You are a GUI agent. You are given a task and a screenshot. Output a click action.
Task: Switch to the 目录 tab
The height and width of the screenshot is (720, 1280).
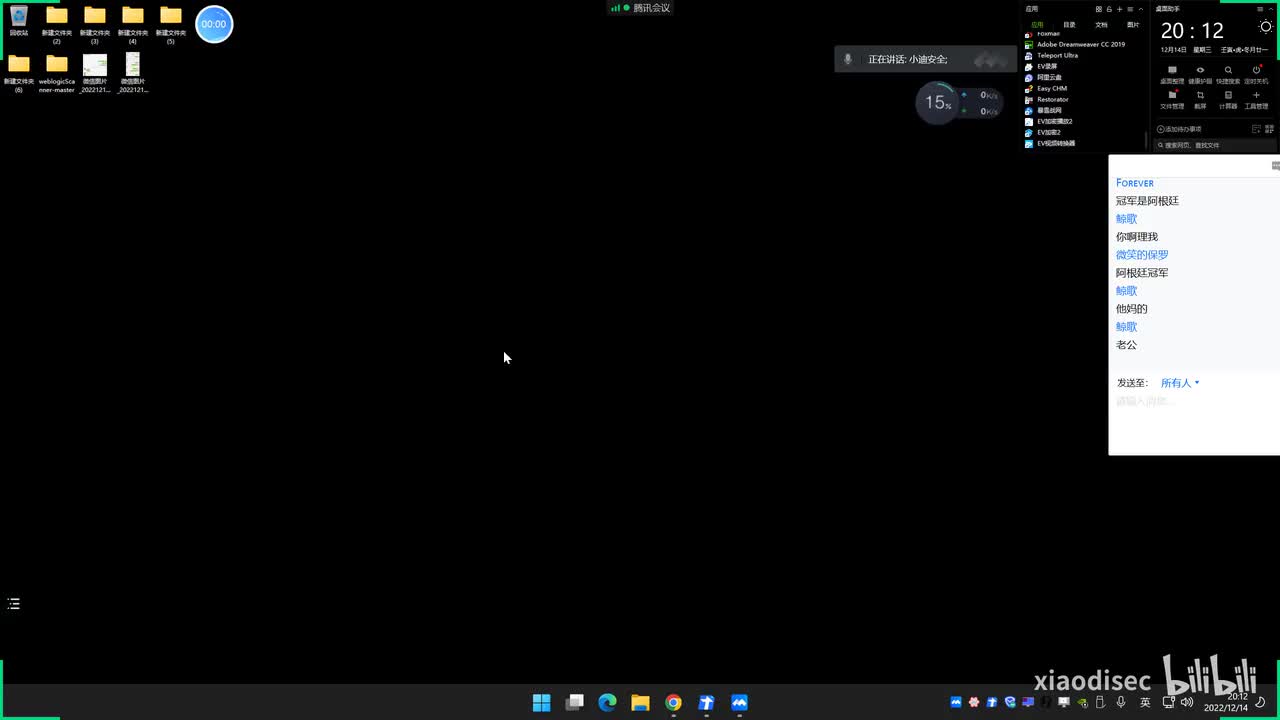click(x=1069, y=25)
